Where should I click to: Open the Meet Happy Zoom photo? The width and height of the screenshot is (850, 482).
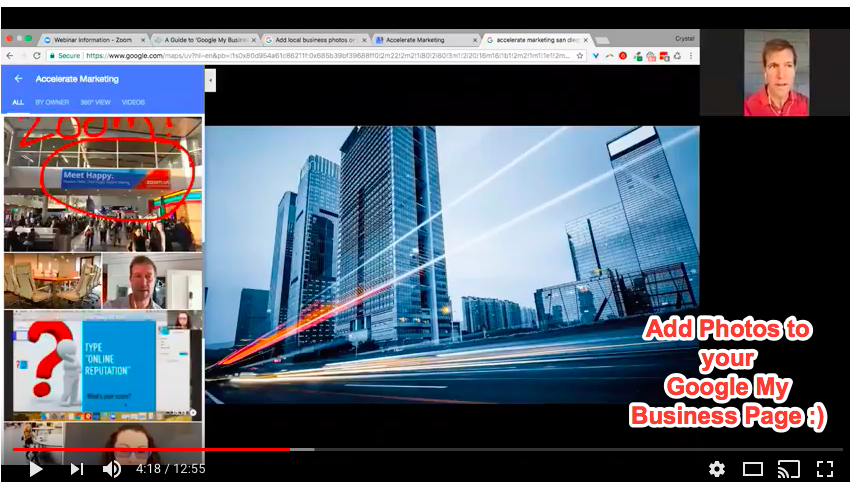[101, 182]
